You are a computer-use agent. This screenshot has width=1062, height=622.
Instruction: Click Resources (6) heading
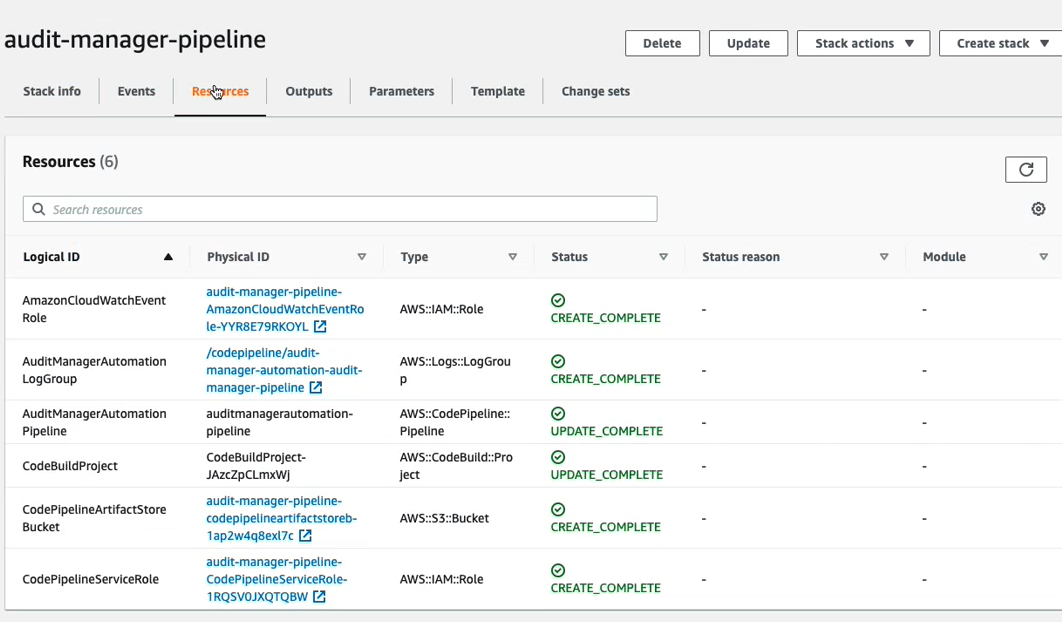point(70,162)
